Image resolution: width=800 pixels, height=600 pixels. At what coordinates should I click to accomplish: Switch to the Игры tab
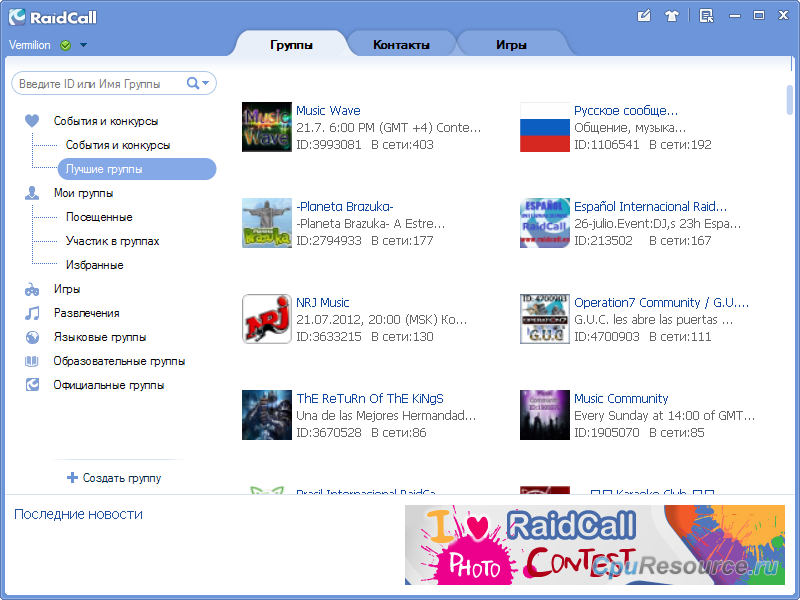point(511,45)
